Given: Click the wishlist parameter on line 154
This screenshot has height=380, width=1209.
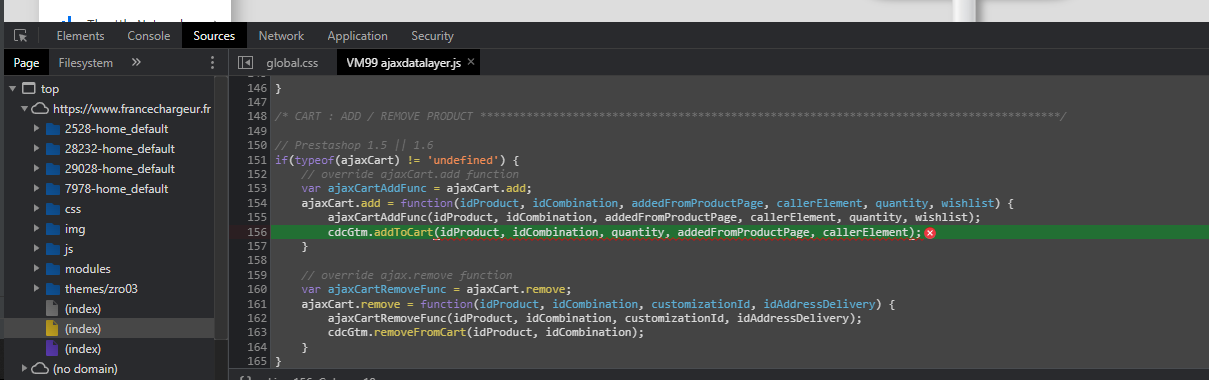Looking at the screenshot, I should 968,203.
